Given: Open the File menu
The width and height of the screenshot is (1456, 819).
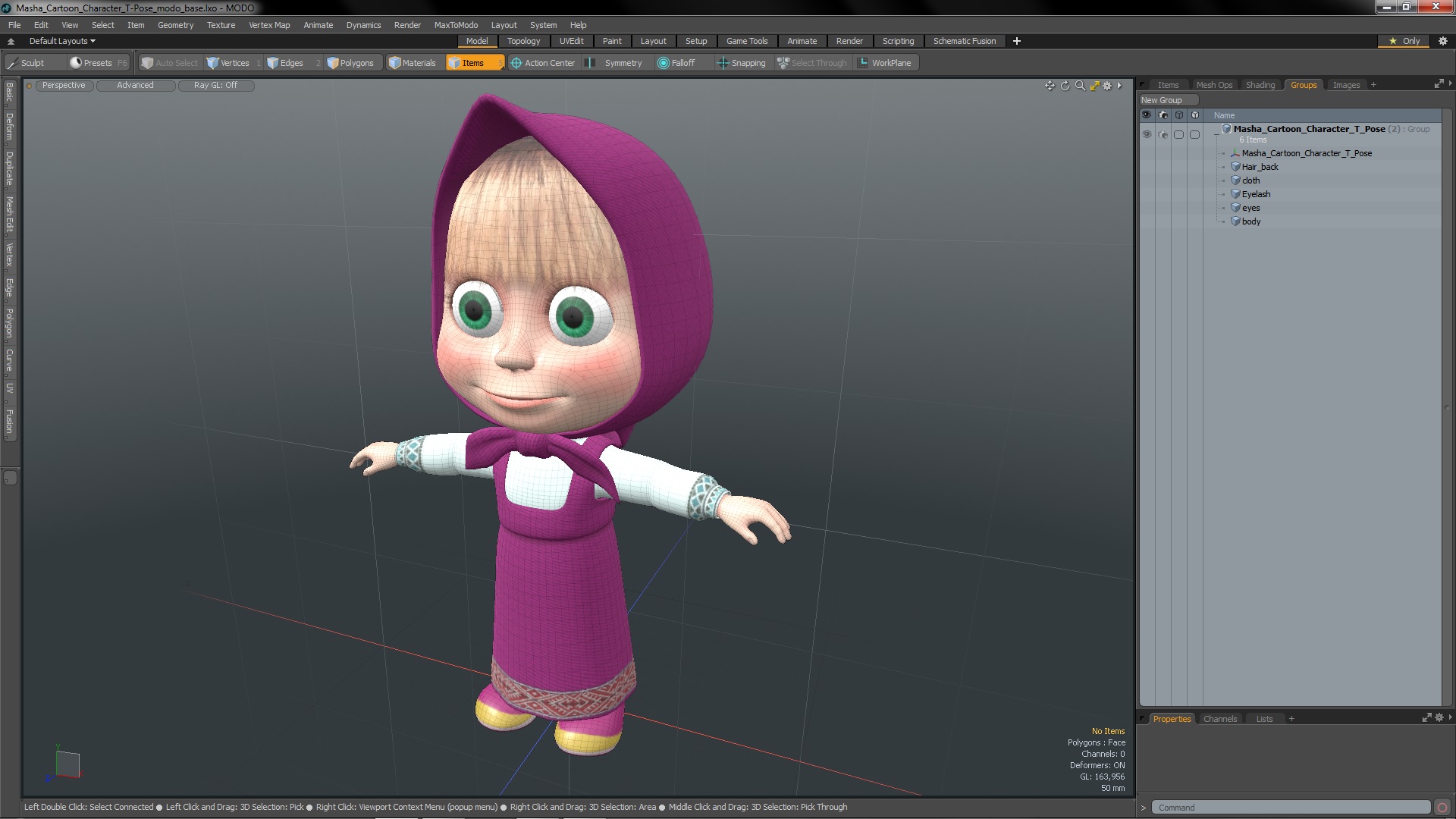Looking at the screenshot, I should coord(14,25).
